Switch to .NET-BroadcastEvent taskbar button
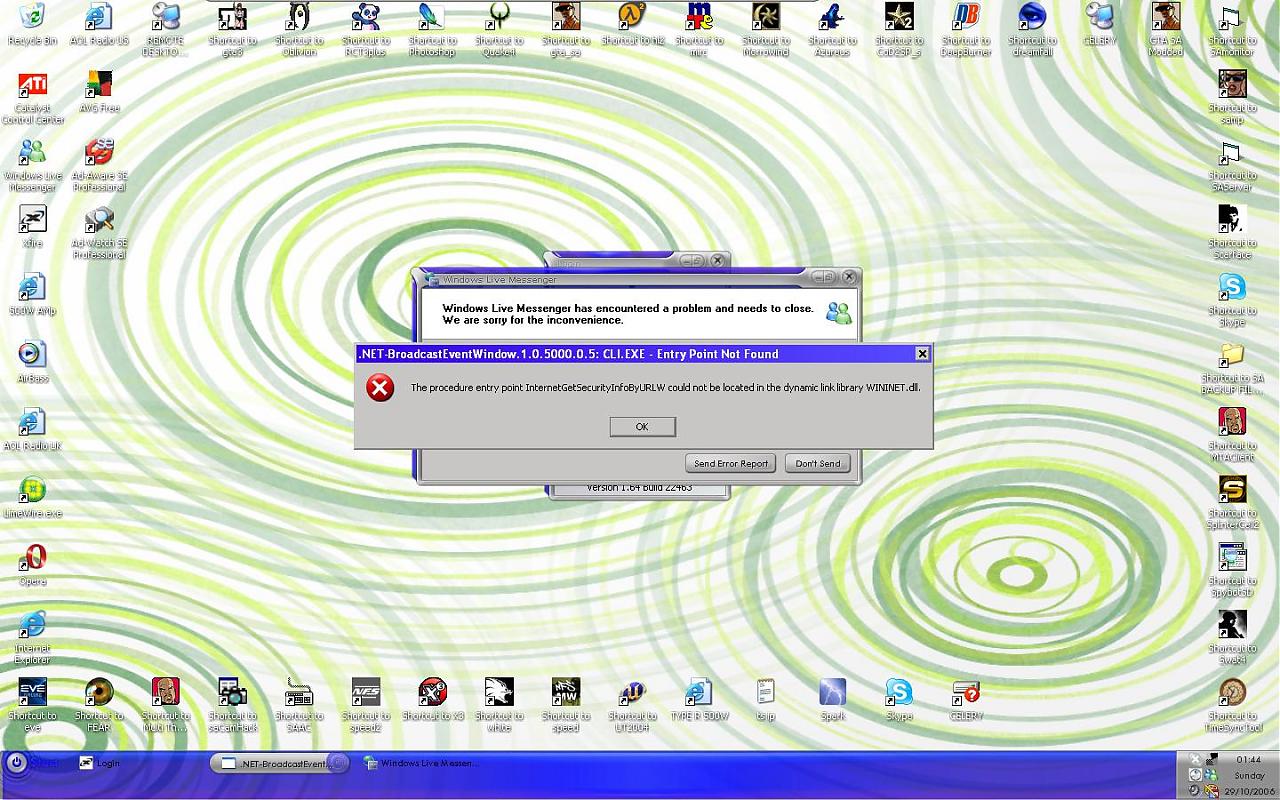Screen dimensions: 1280x800 [x=280, y=763]
